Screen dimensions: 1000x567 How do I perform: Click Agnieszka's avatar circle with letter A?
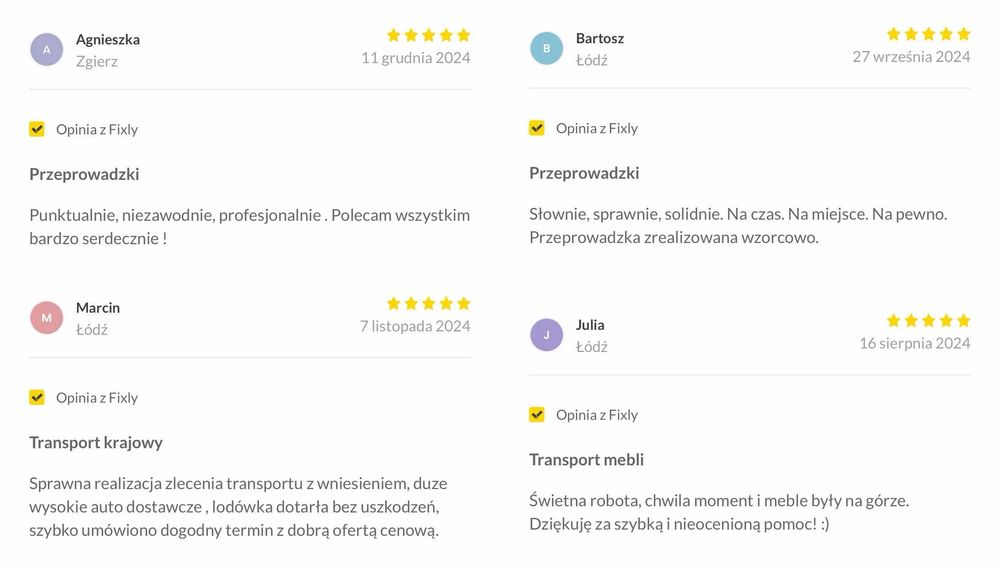[x=47, y=49]
